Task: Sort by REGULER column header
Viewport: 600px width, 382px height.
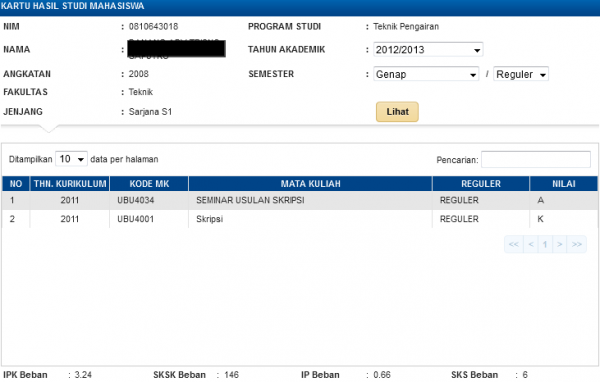Action: tap(481, 184)
